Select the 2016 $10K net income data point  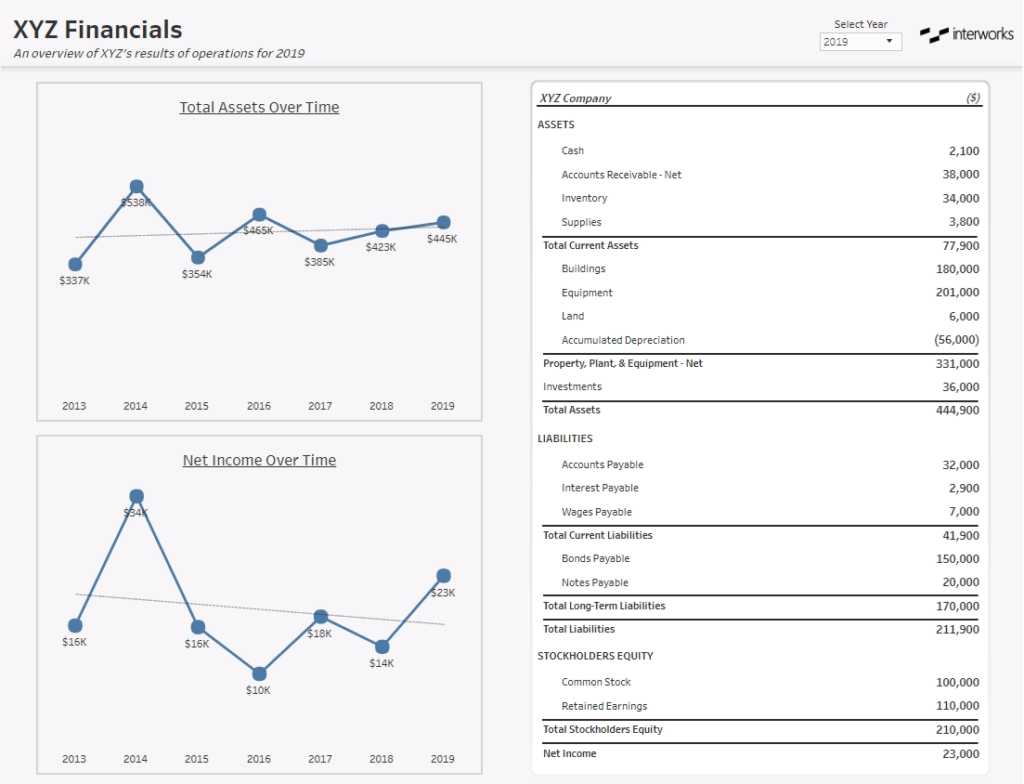pyautogui.click(x=259, y=674)
